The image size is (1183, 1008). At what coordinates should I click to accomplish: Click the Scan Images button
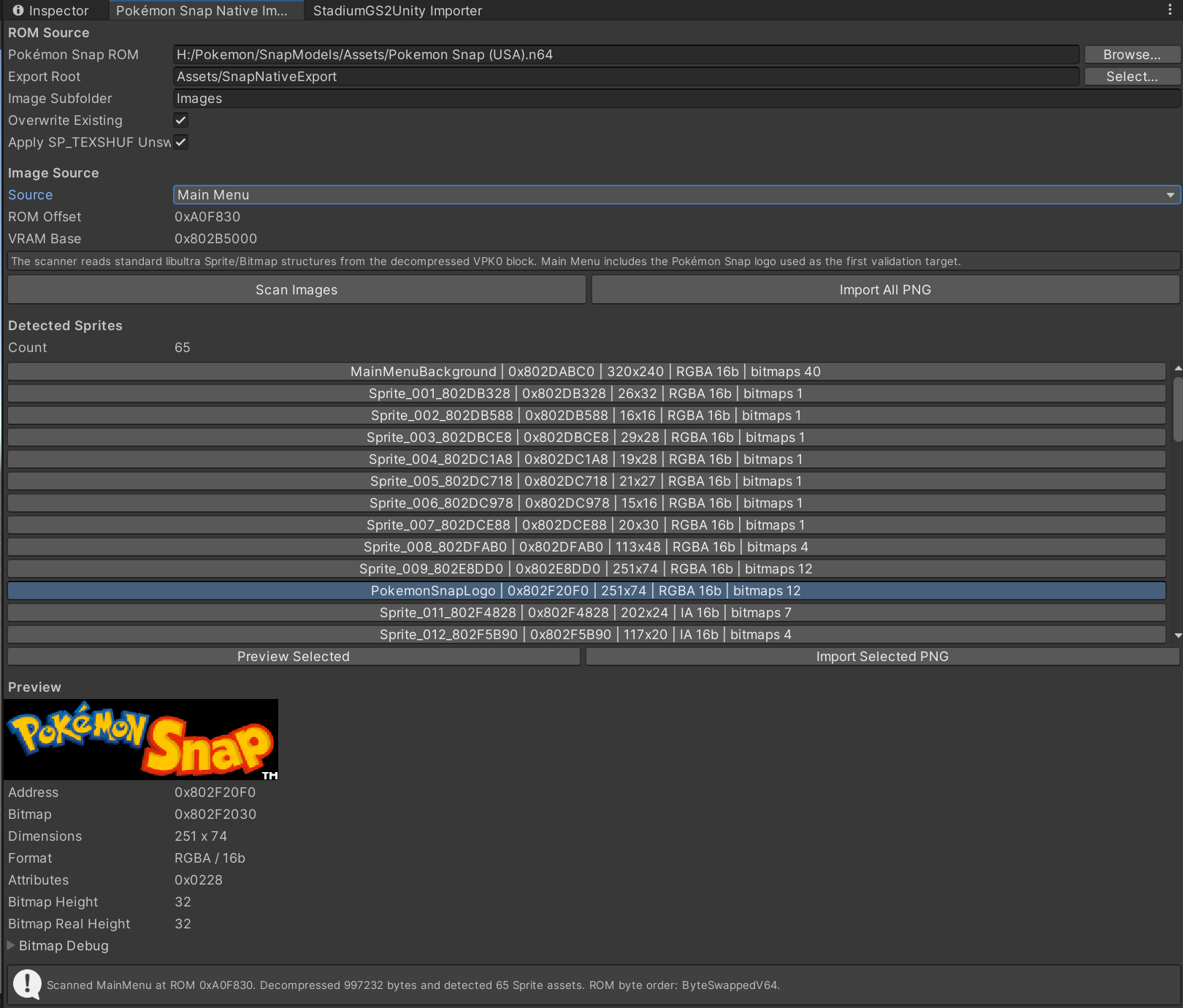click(296, 290)
